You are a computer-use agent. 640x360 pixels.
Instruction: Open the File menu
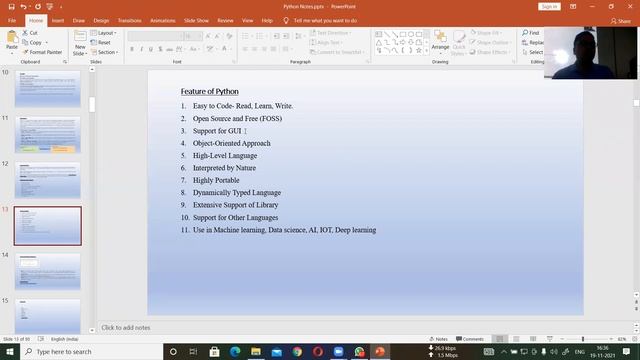(x=12, y=20)
